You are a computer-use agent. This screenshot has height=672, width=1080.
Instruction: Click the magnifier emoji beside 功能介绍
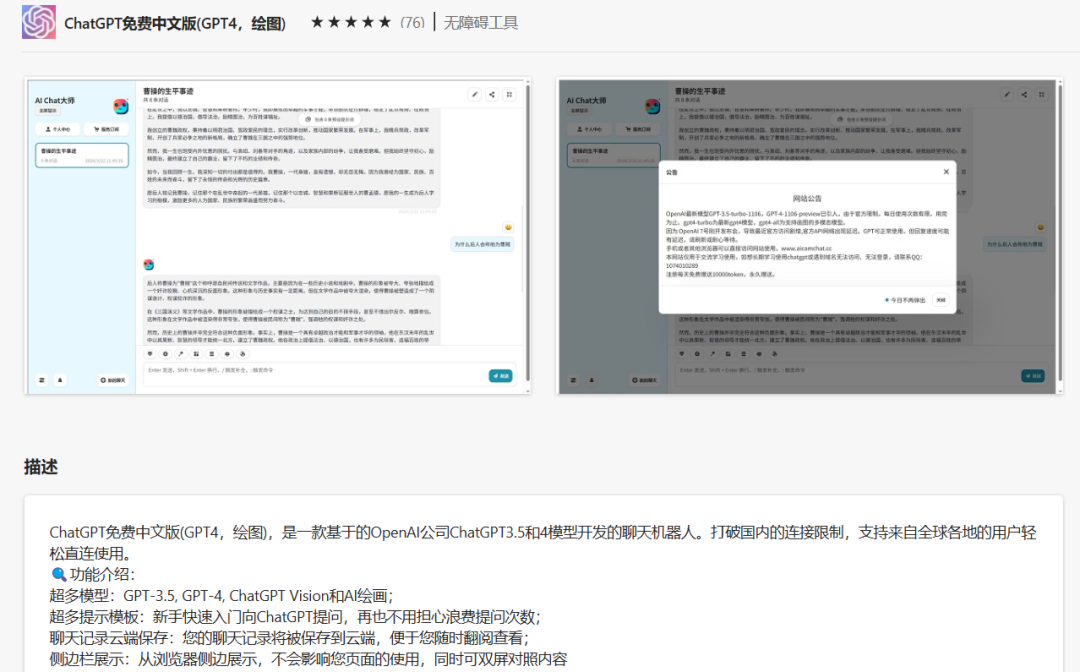[59, 574]
